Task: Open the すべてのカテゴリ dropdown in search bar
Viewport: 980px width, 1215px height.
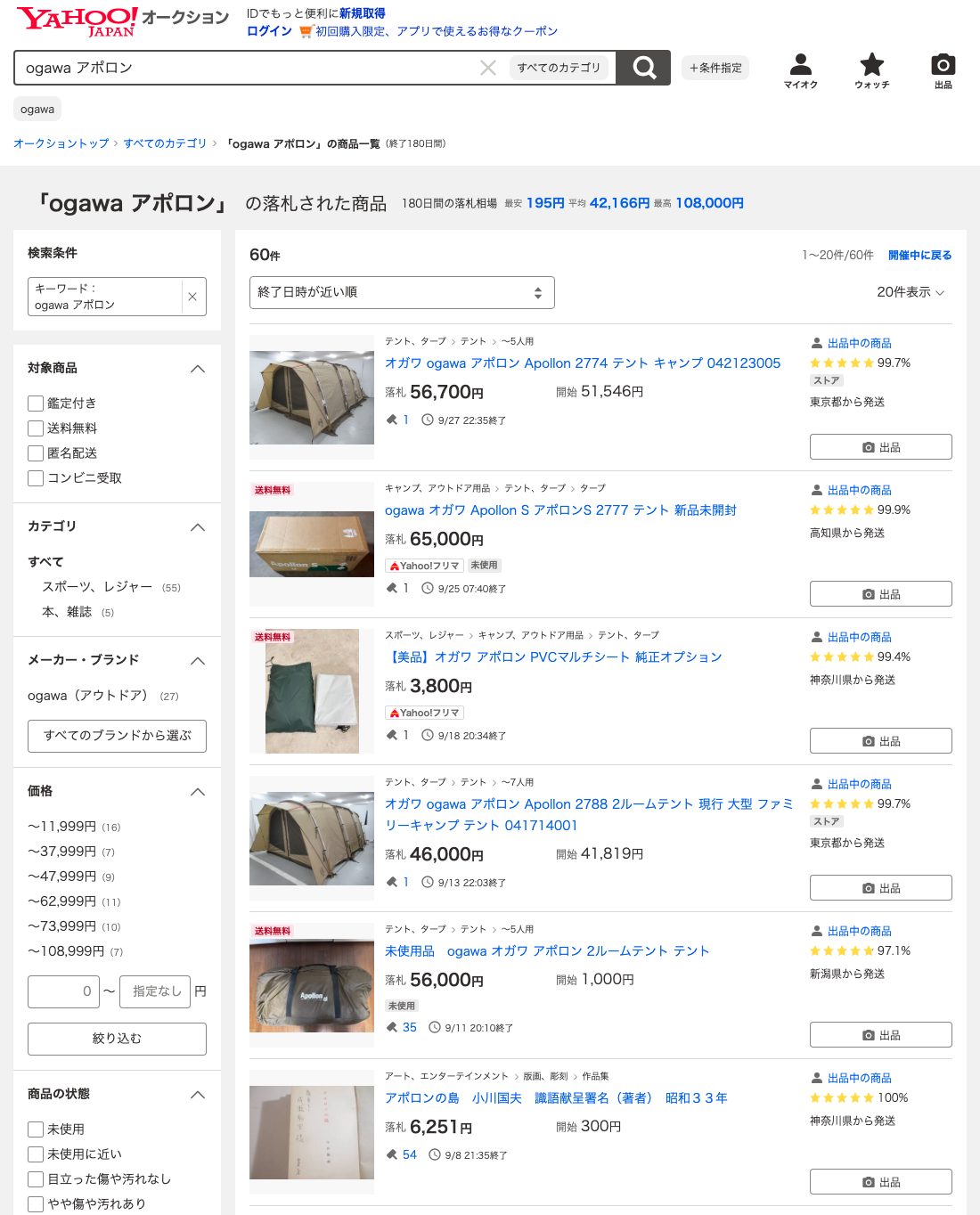Action: pos(559,68)
